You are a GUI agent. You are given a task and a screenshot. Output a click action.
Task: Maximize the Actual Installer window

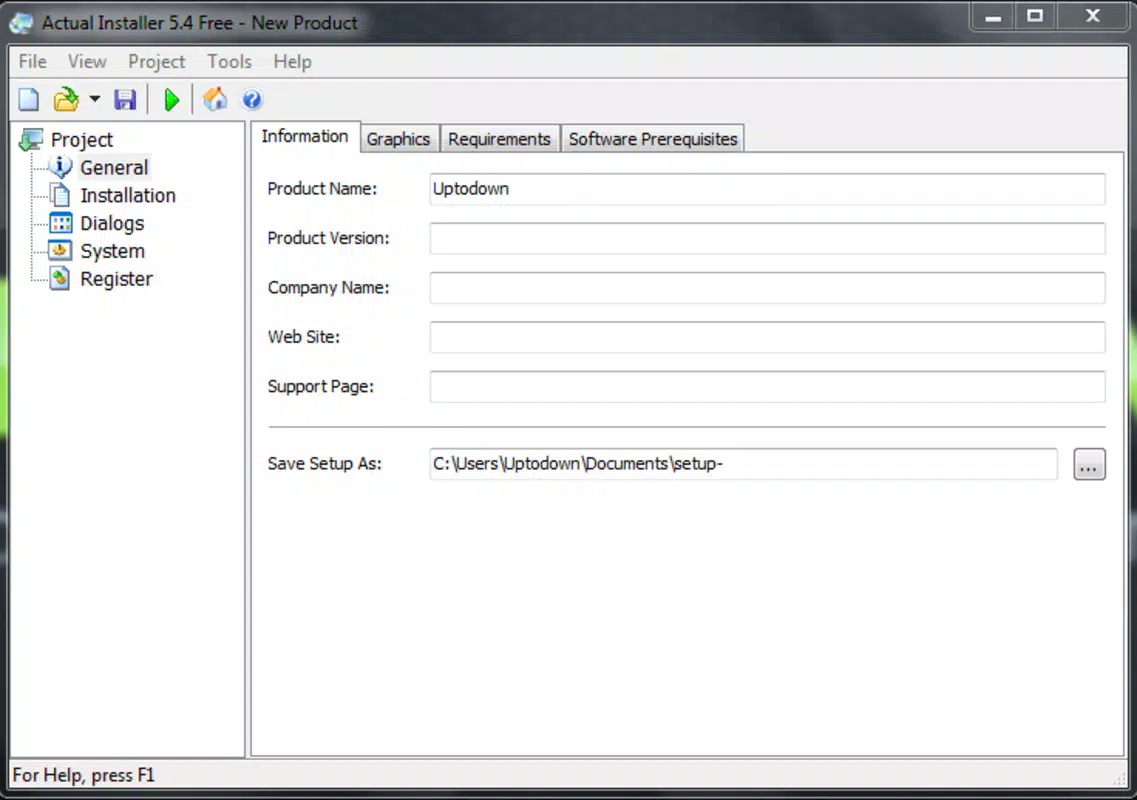pyautogui.click(x=1035, y=17)
